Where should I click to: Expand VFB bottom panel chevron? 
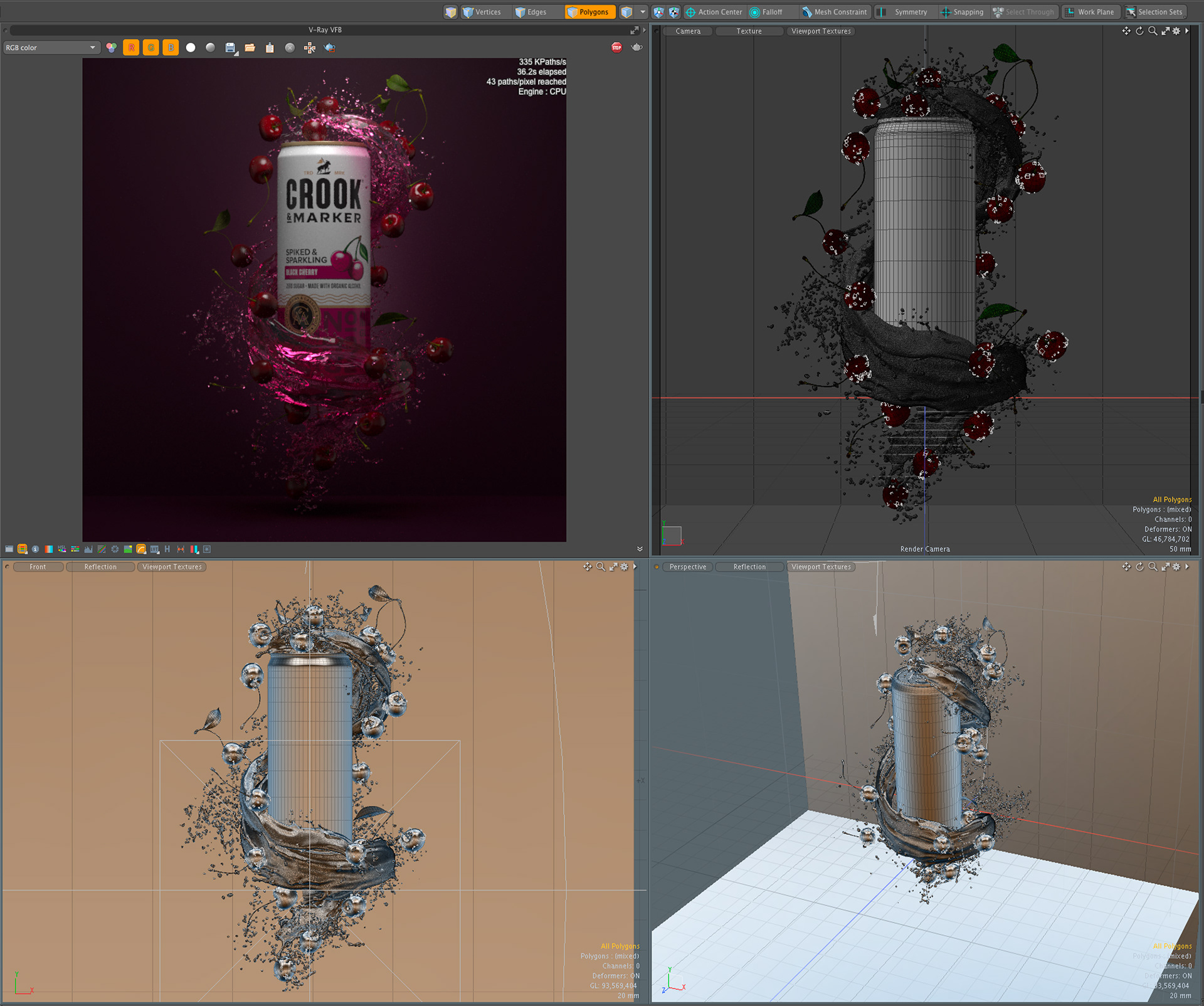tap(640, 549)
